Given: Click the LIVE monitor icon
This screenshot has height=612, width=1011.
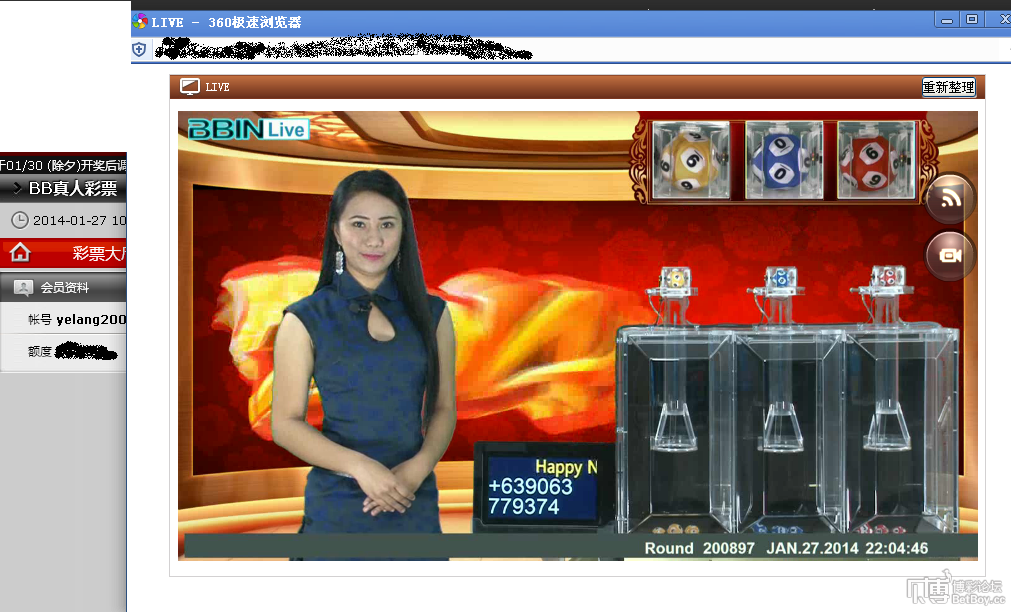Looking at the screenshot, I should [190, 86].
